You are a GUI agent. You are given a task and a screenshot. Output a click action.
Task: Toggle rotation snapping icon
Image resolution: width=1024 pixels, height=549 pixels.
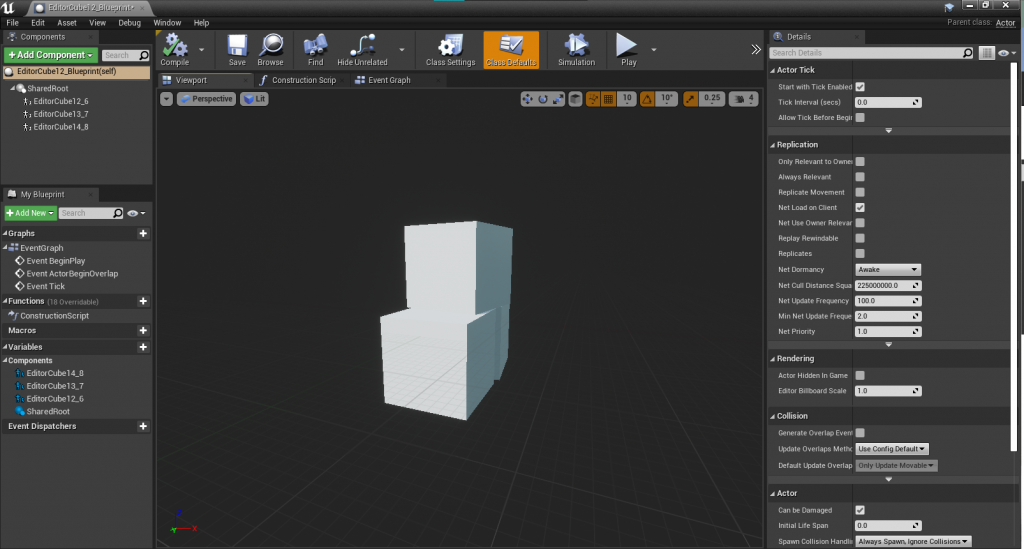click(x=647, y=99)
